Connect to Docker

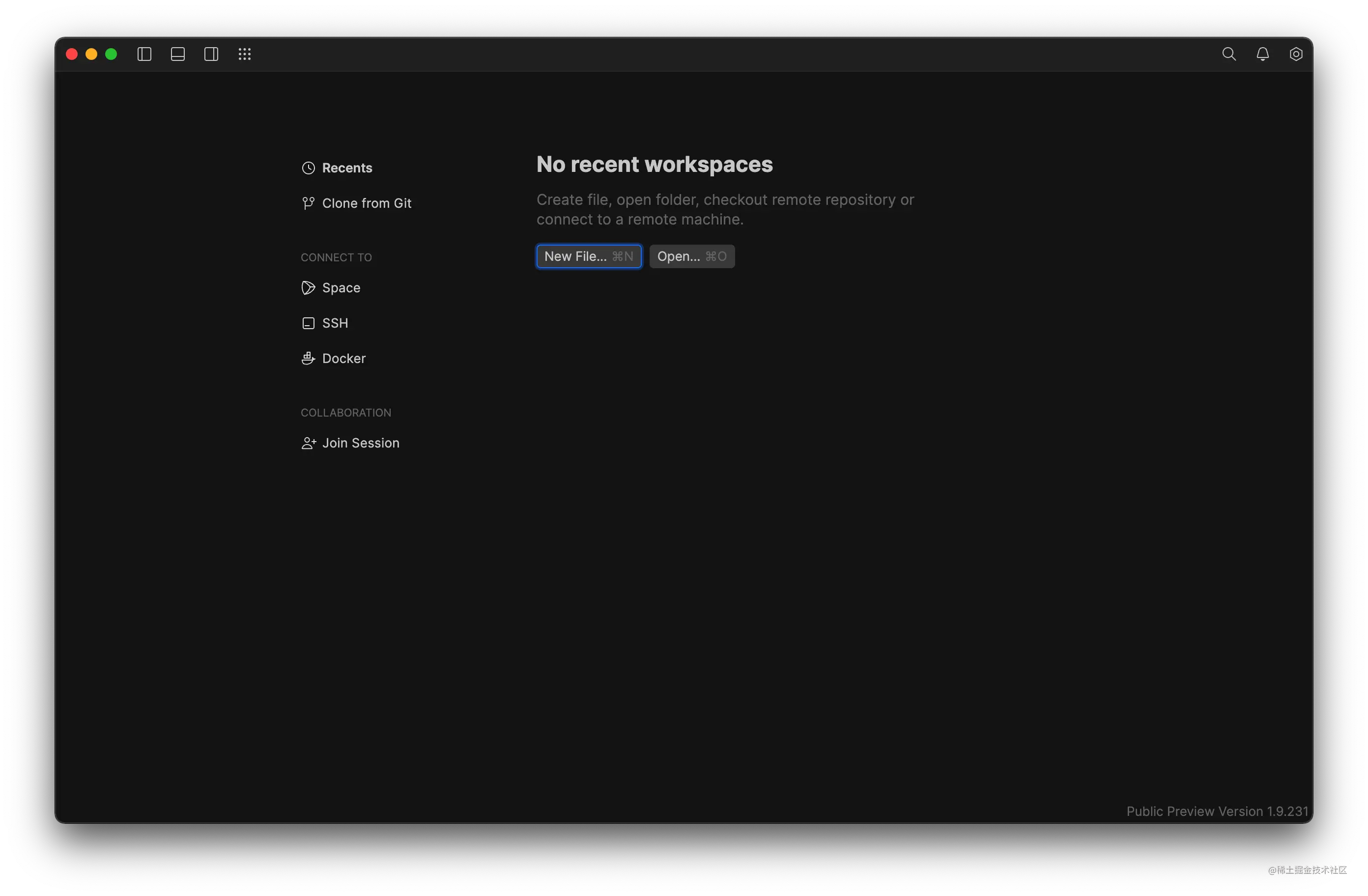coord(343,358)
